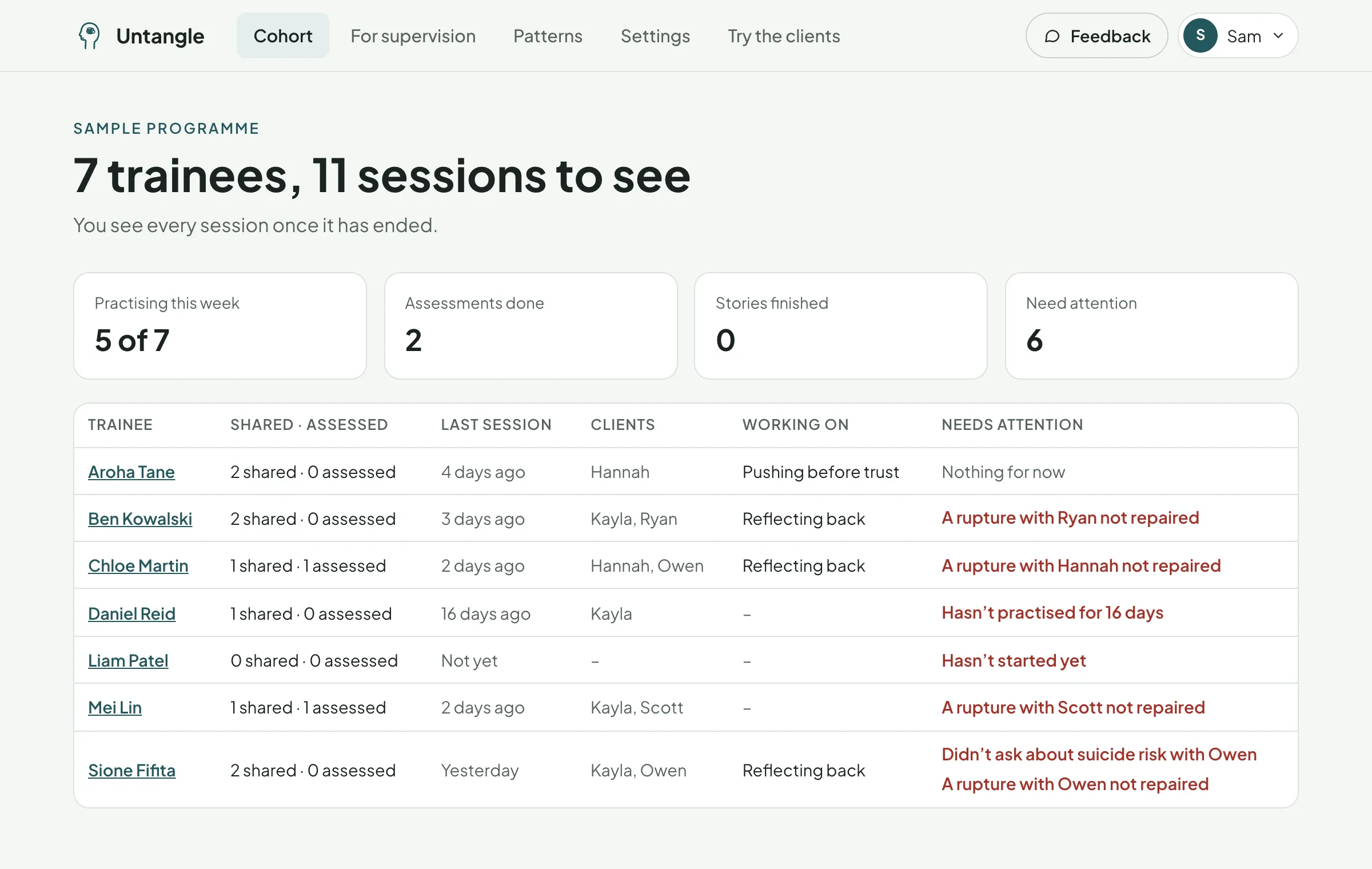Click 'Kayla, Scott' clients cell
Viewport: 1372px width, 869px height.
(x=637, y=707)
